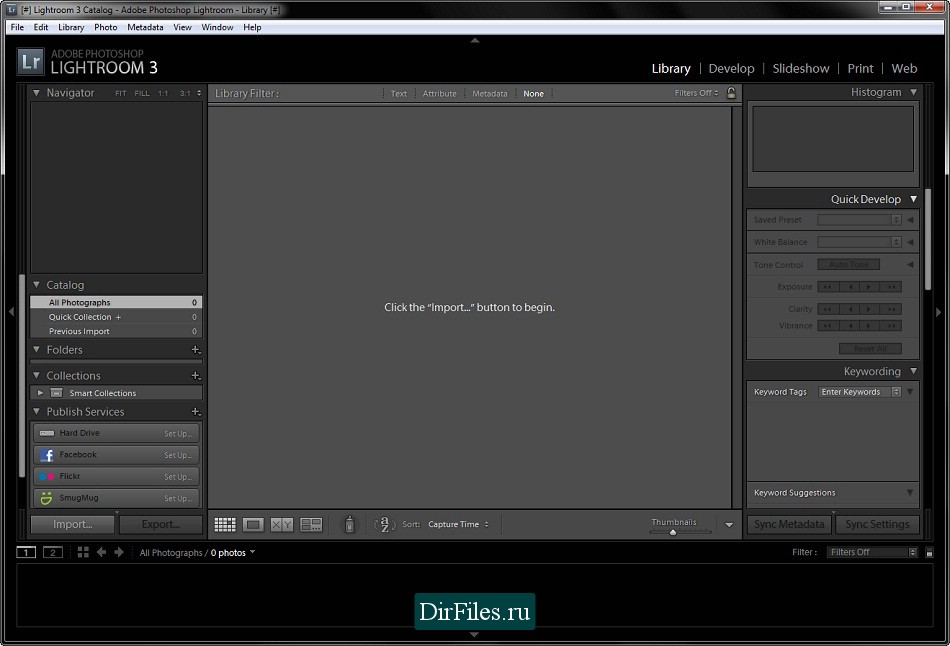Click the Import... button
Screen dimensions: 950x646
[x=72, y=524]
